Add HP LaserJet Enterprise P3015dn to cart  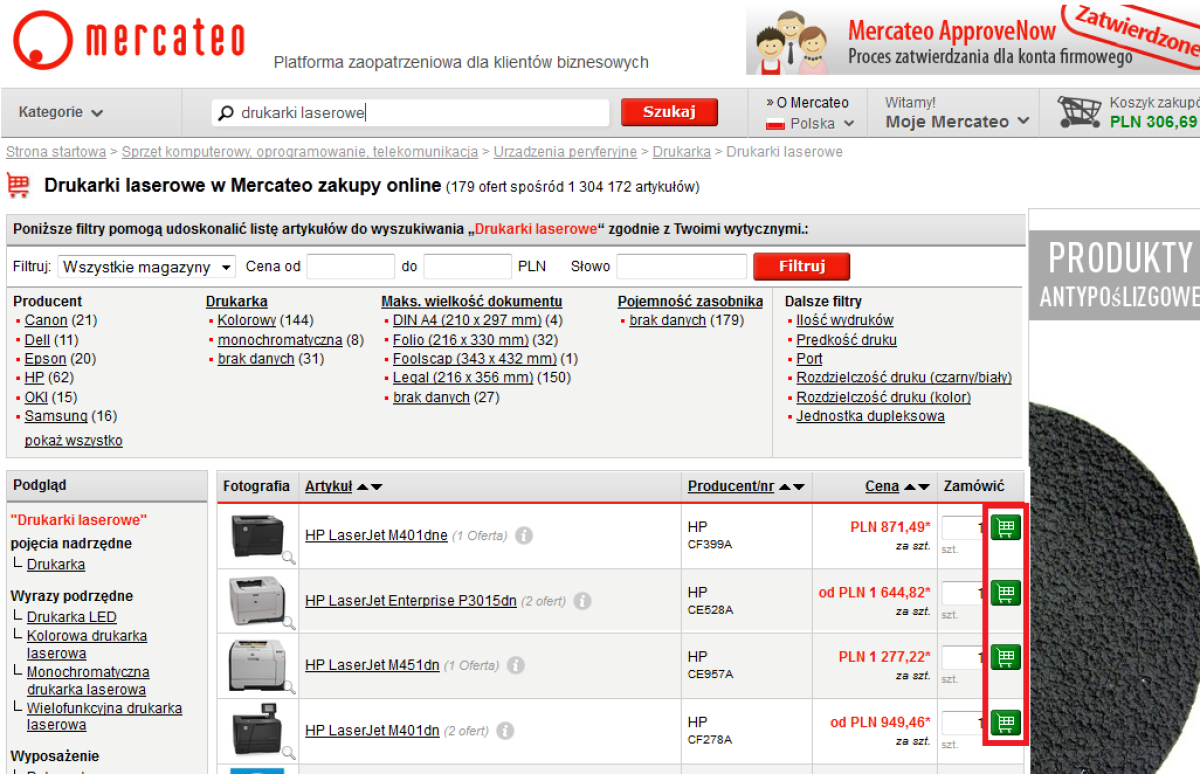1006,593
